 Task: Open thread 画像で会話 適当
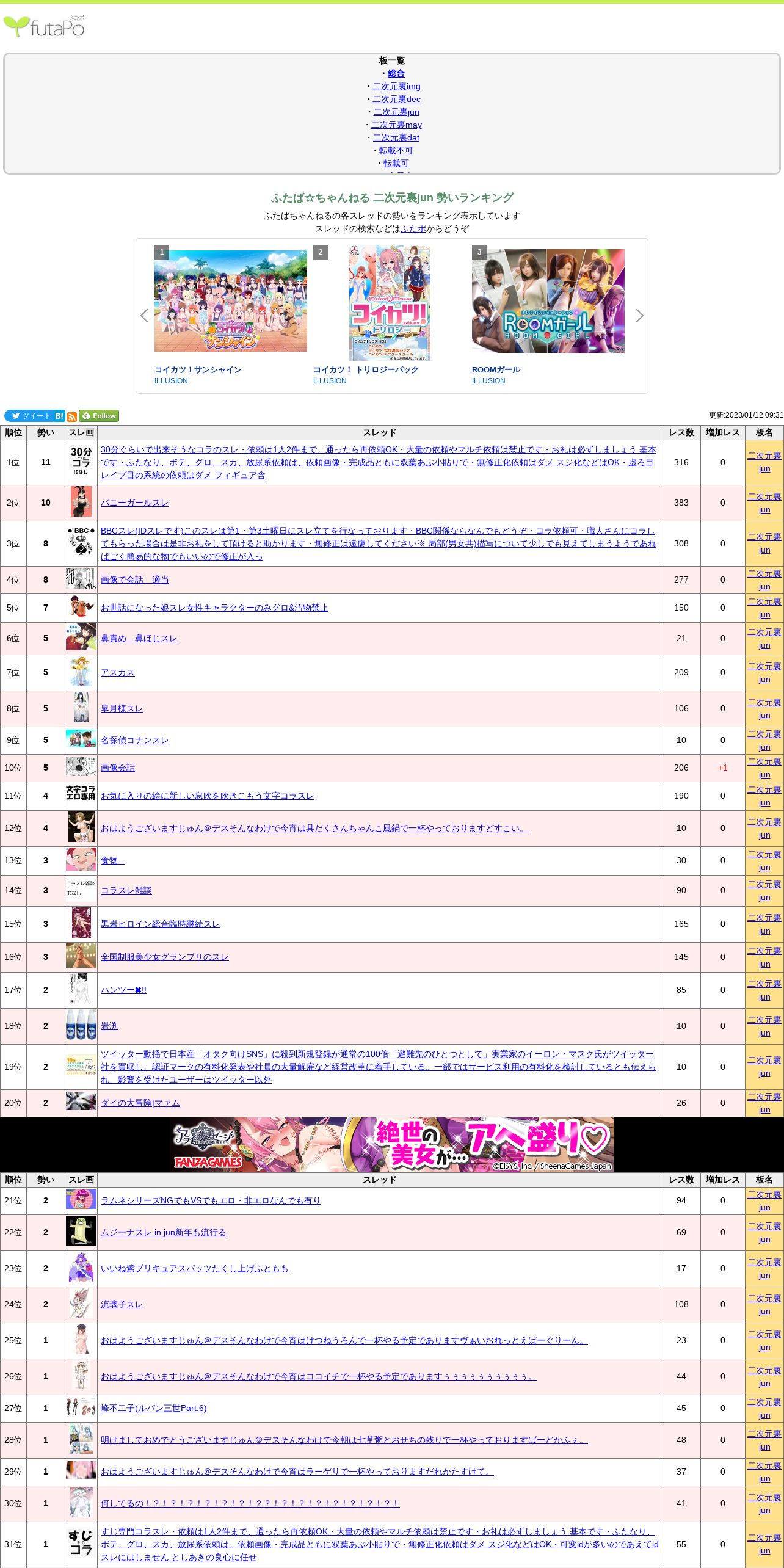tap(134, 579)
